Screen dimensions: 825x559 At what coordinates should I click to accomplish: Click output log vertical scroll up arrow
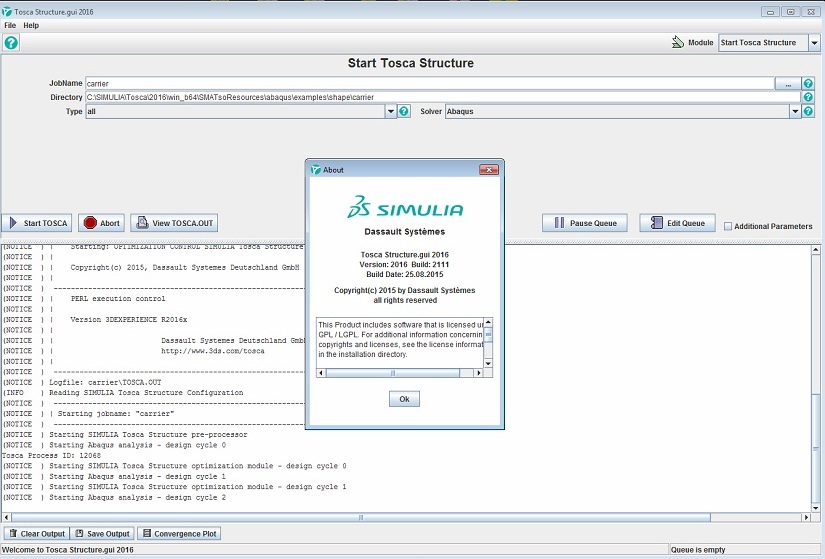tap(816, 249)
